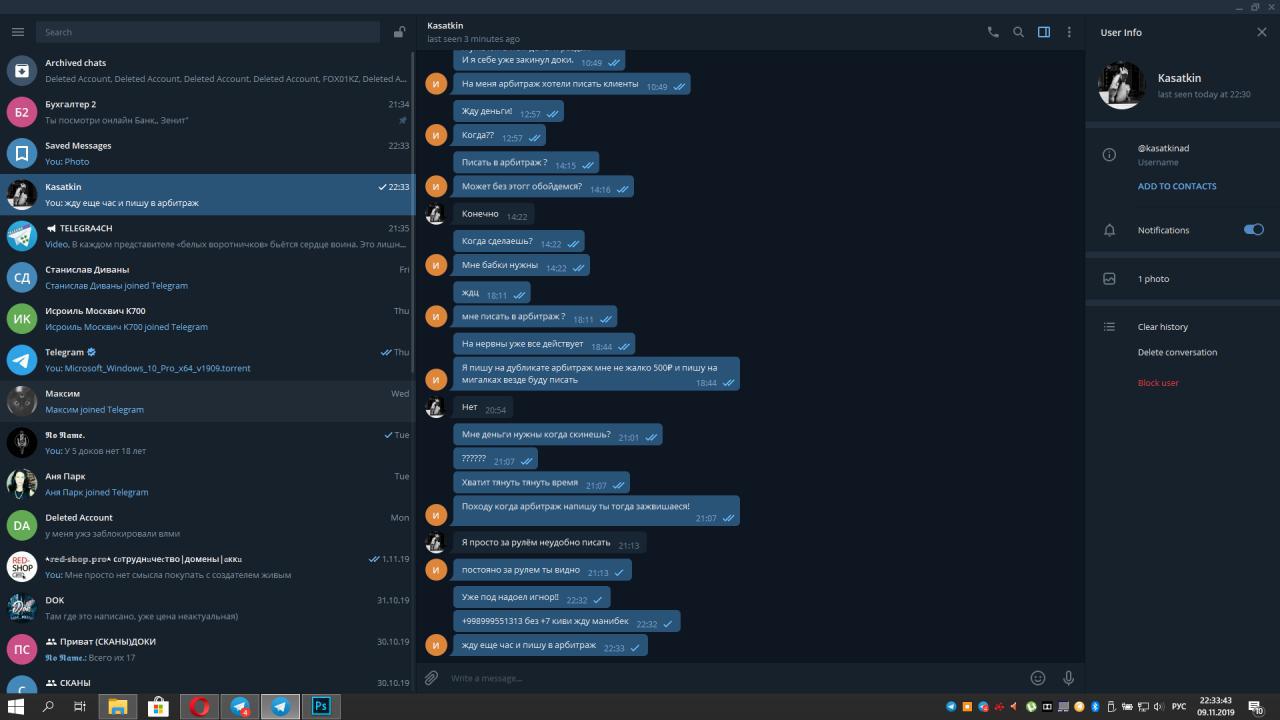
Task: Open the Аня Парк chat
Action: tap(207, 484)
